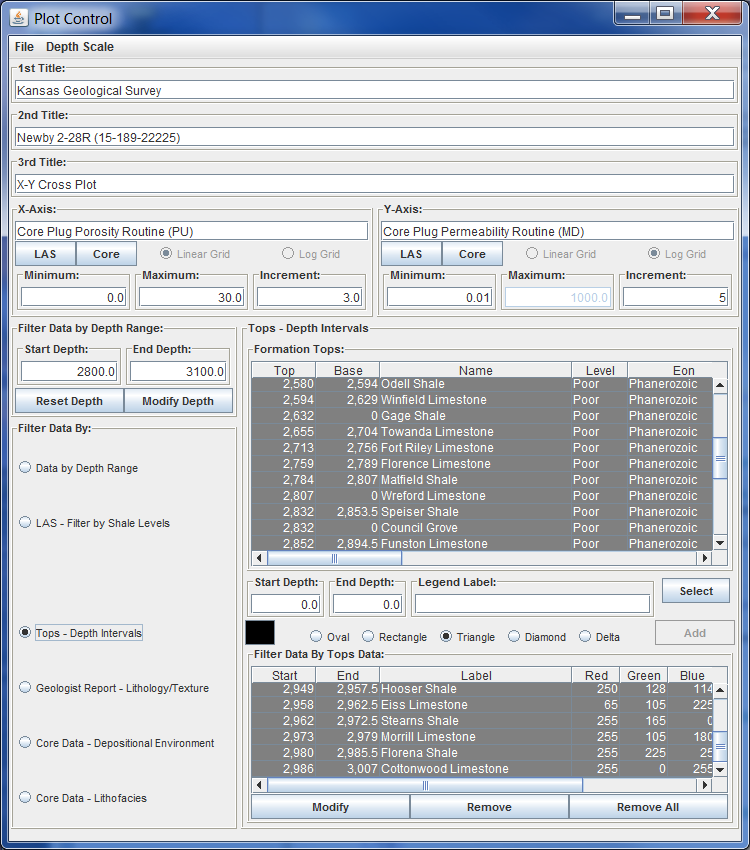This screenshot has height=850, width=750.
Task: Select Geologist Report - Lithology/Texture option
Action: click(114, 688)
